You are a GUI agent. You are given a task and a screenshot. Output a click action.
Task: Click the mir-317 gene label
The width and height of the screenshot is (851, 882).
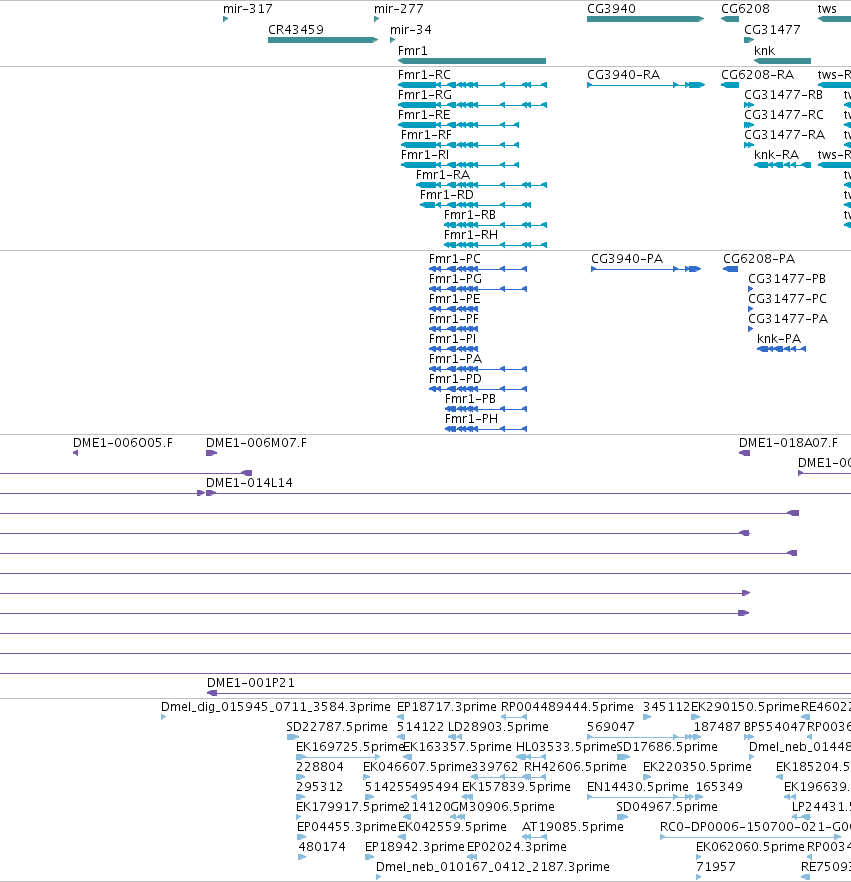[x=247, y=9]
